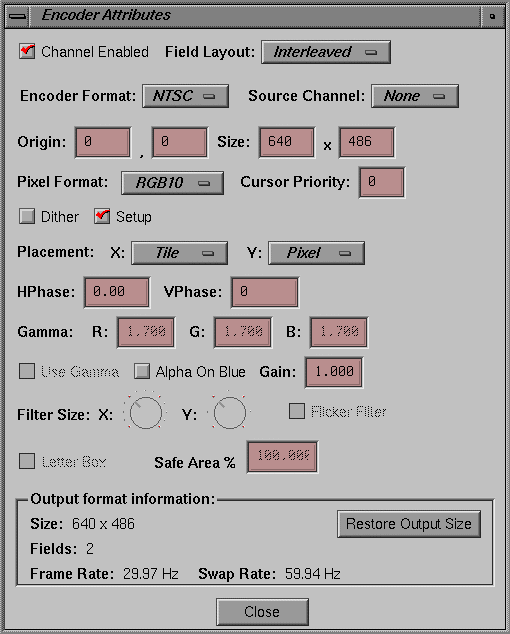
Task: Enable Alpha On Blue checkbox
Action: coord(142,371)
